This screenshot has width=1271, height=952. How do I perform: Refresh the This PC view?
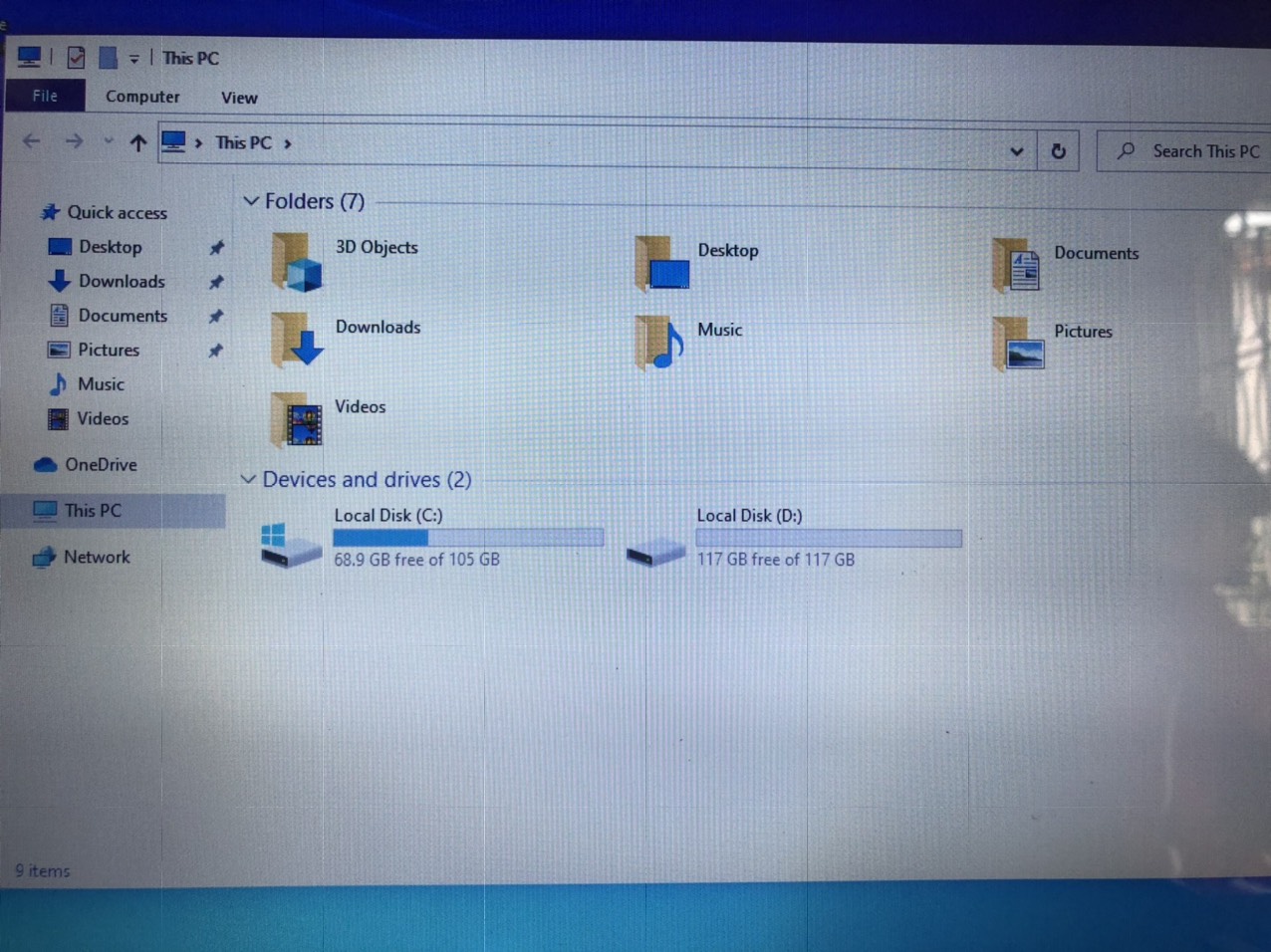point(1058,151)
